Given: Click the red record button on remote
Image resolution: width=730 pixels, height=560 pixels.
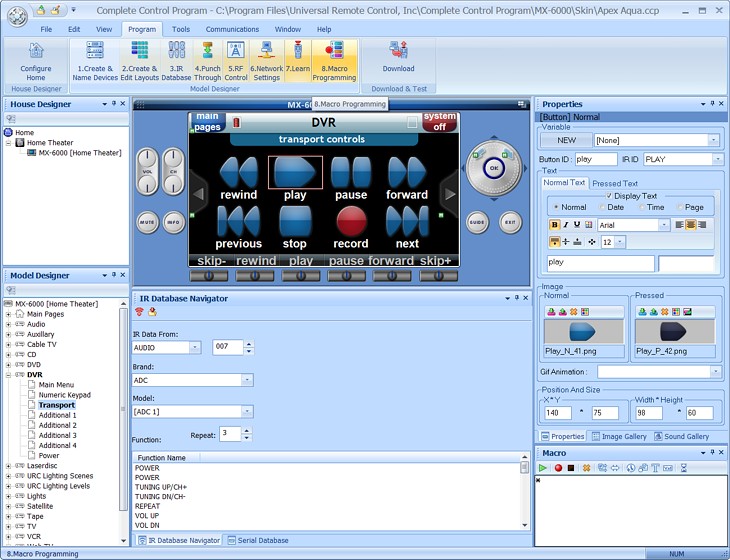Looking at the screenshot, I should [x=351, y=222].
